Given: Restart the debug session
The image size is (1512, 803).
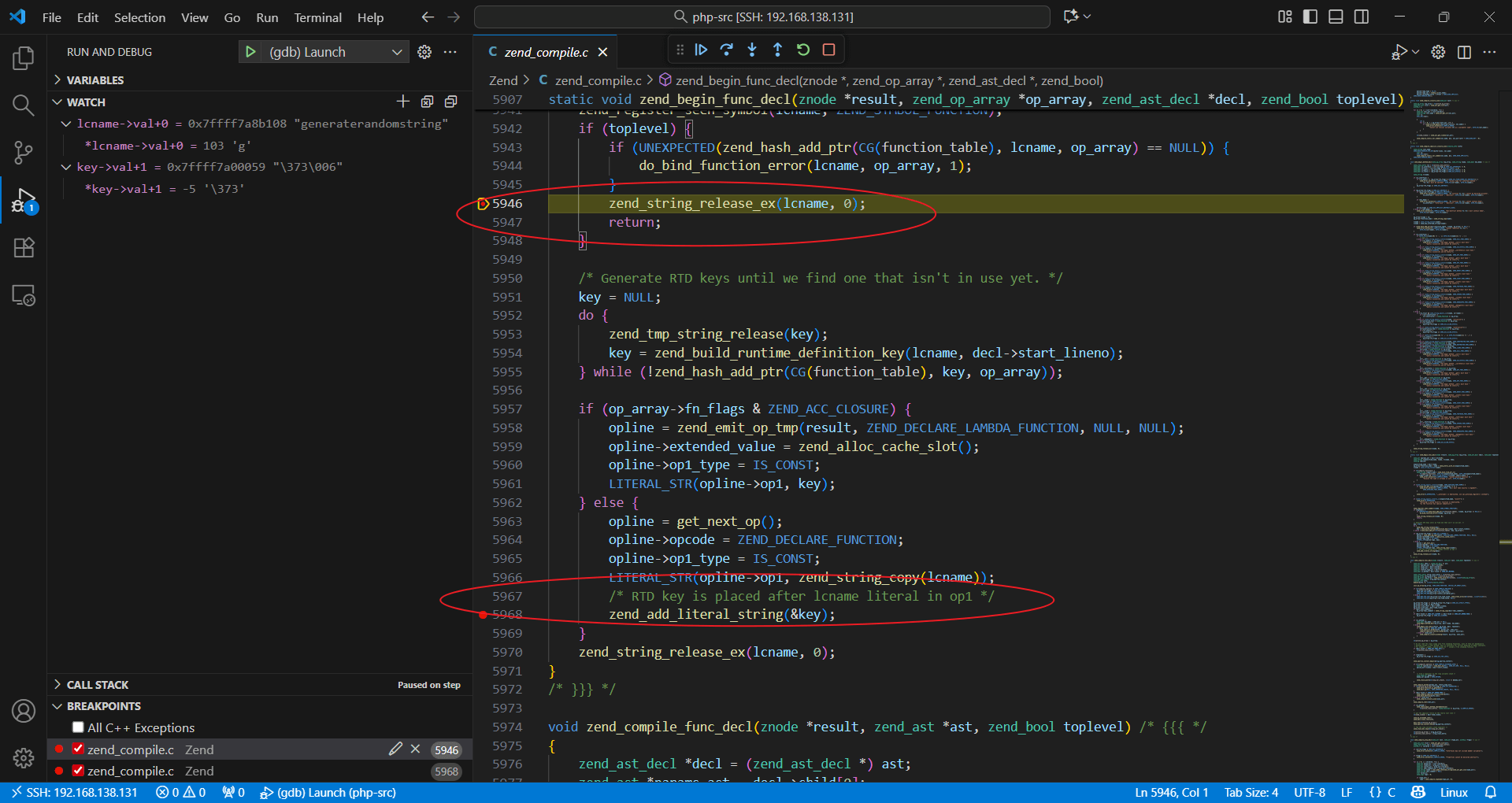Looking at the screenshot, I should 803,50.
